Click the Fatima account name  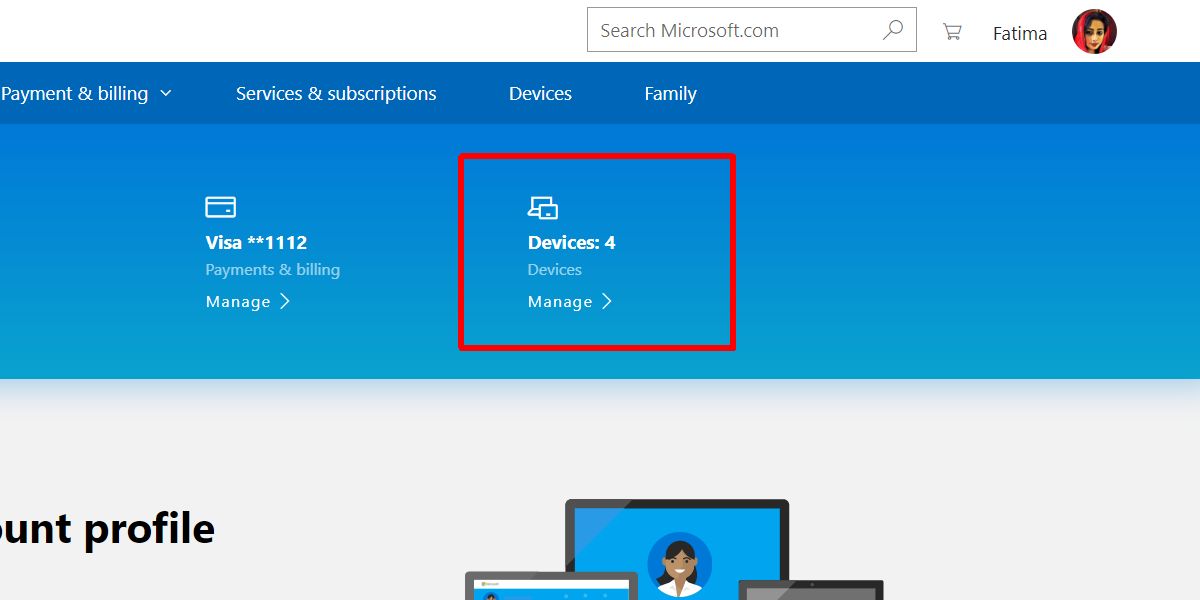pyautogui.click(x=1020, y=33)
